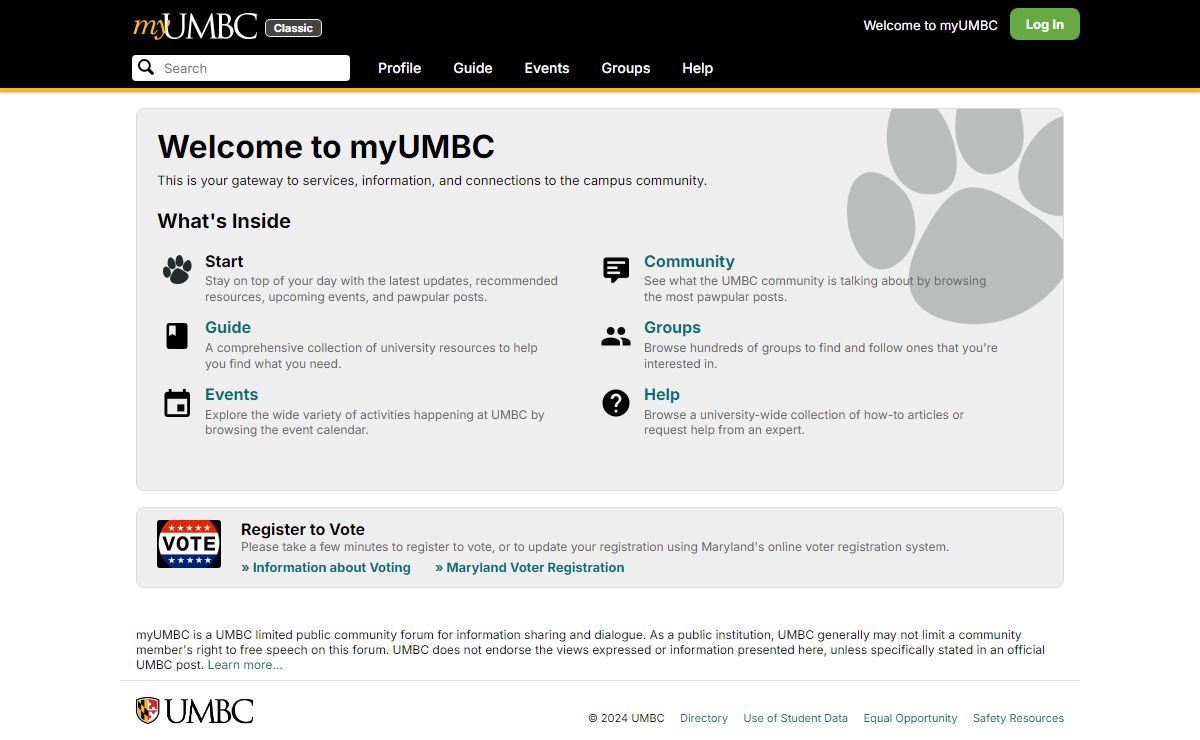Click the What's Inside heading
This screenshot has height=740, width=1200.
click(x=224, y=221)
